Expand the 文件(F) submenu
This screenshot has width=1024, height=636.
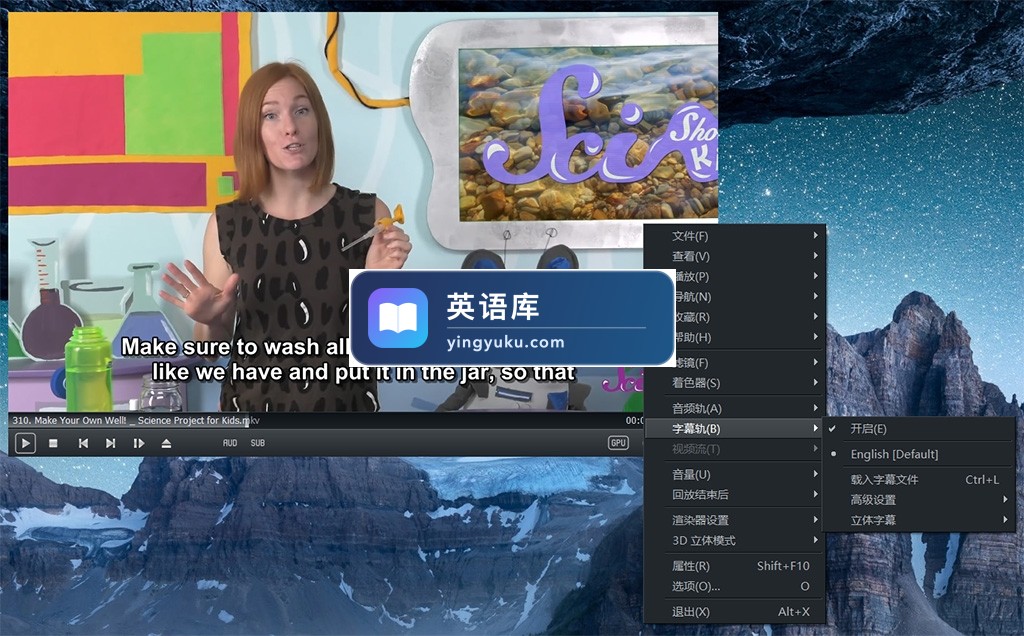coord(735,236)
